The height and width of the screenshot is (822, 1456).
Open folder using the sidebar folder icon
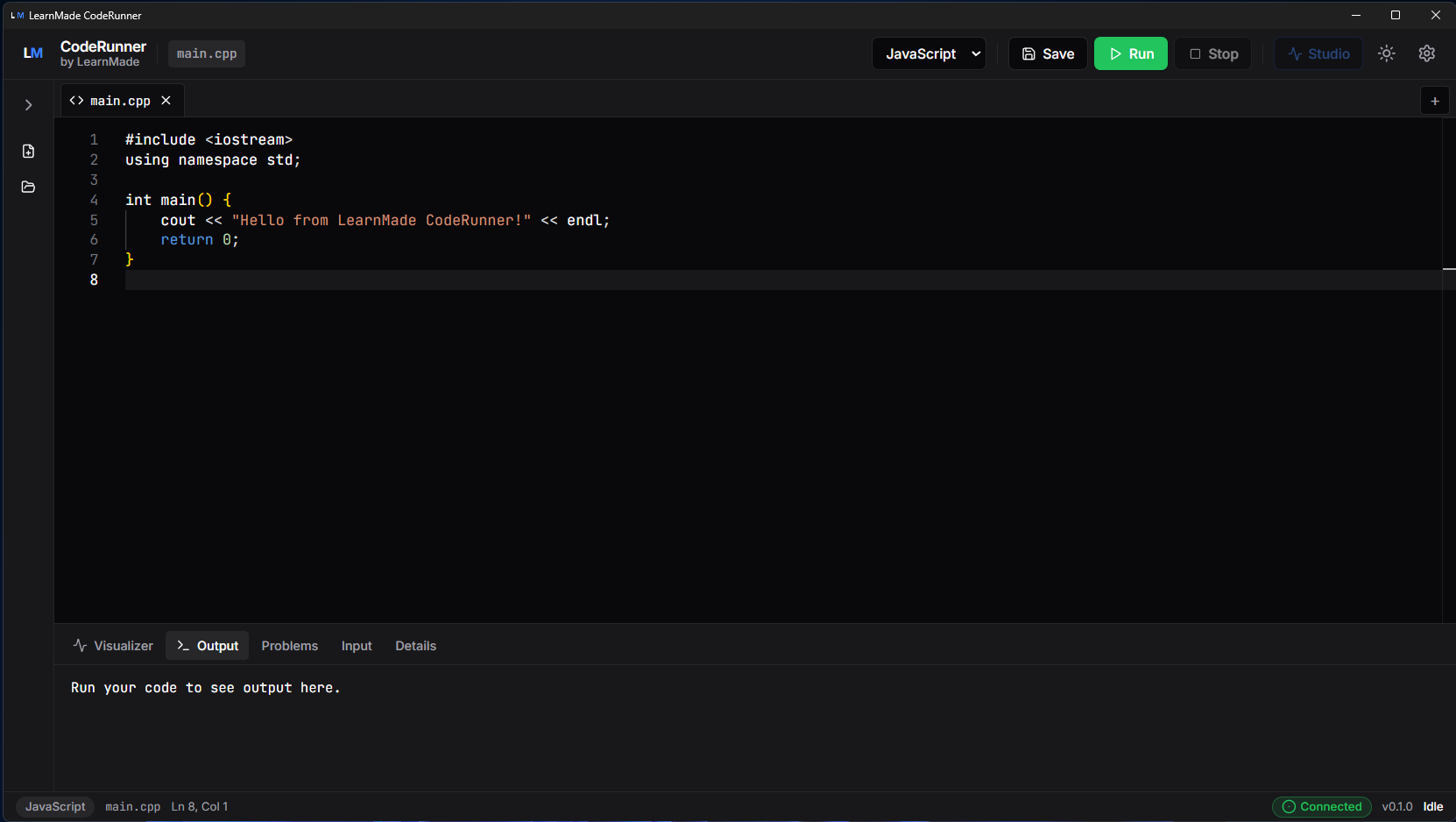[x=28, y=187]
